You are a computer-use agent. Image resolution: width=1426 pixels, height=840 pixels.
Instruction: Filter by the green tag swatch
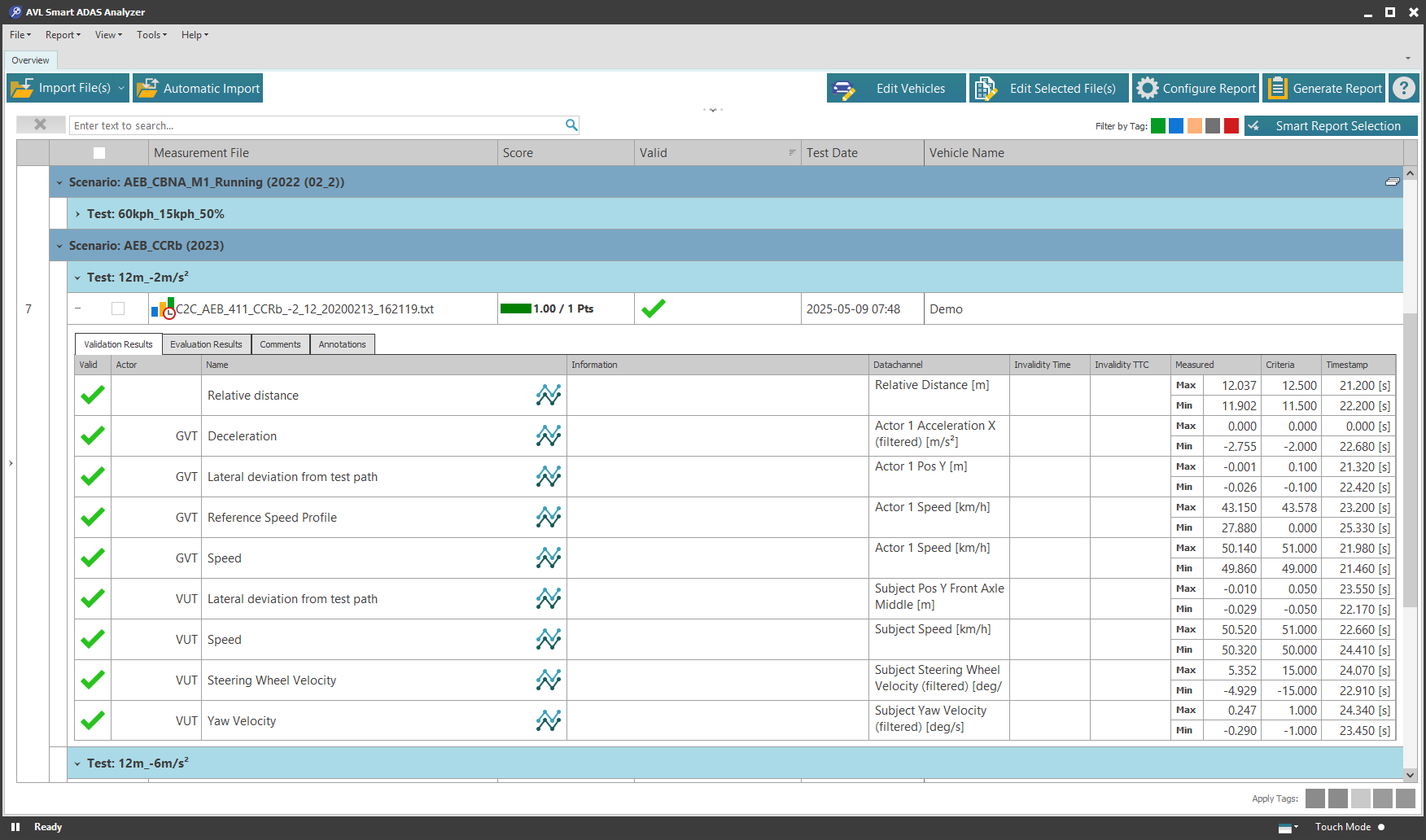[x=1157, y=126]
